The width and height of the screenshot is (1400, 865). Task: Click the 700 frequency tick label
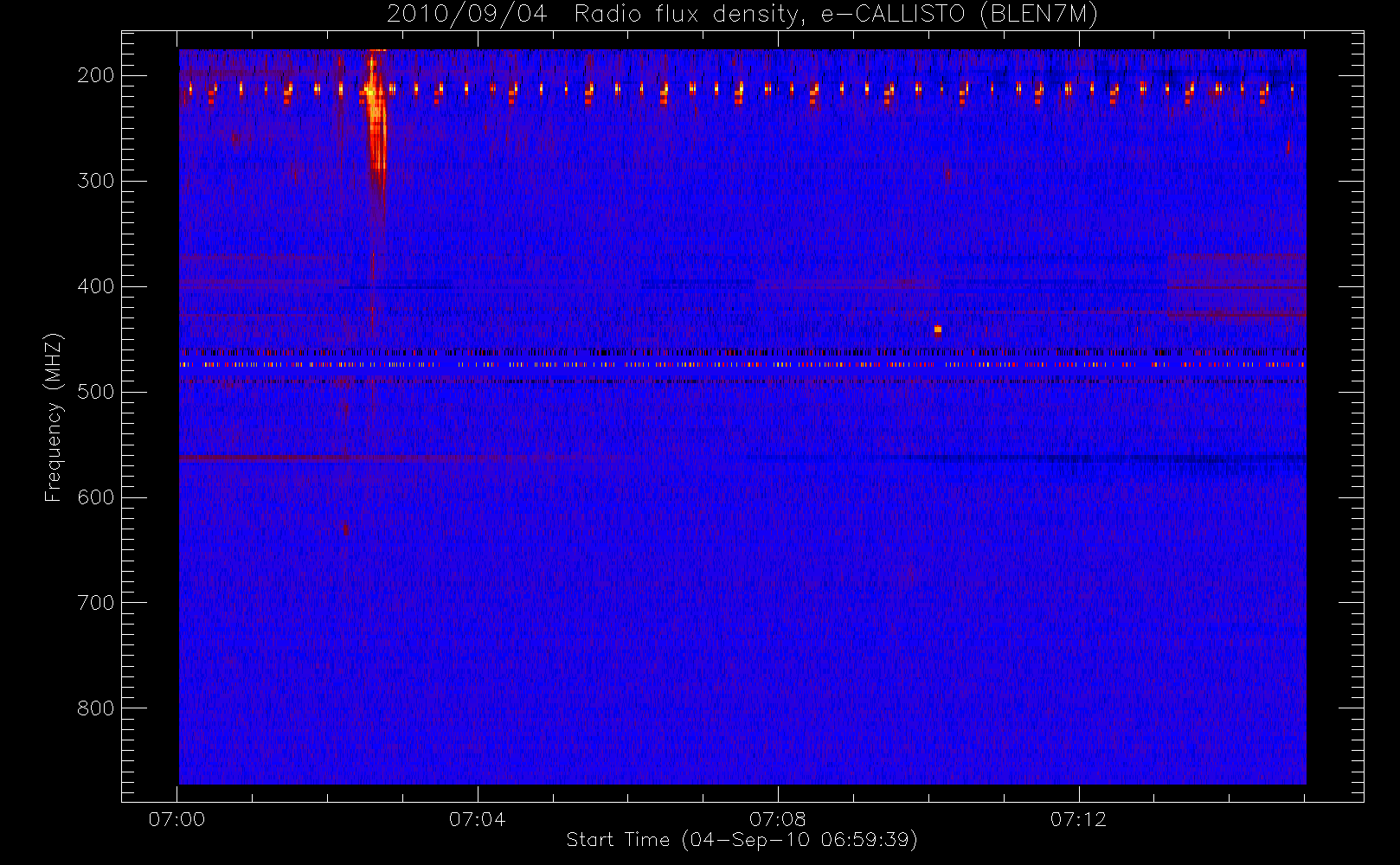pos(96,603)
